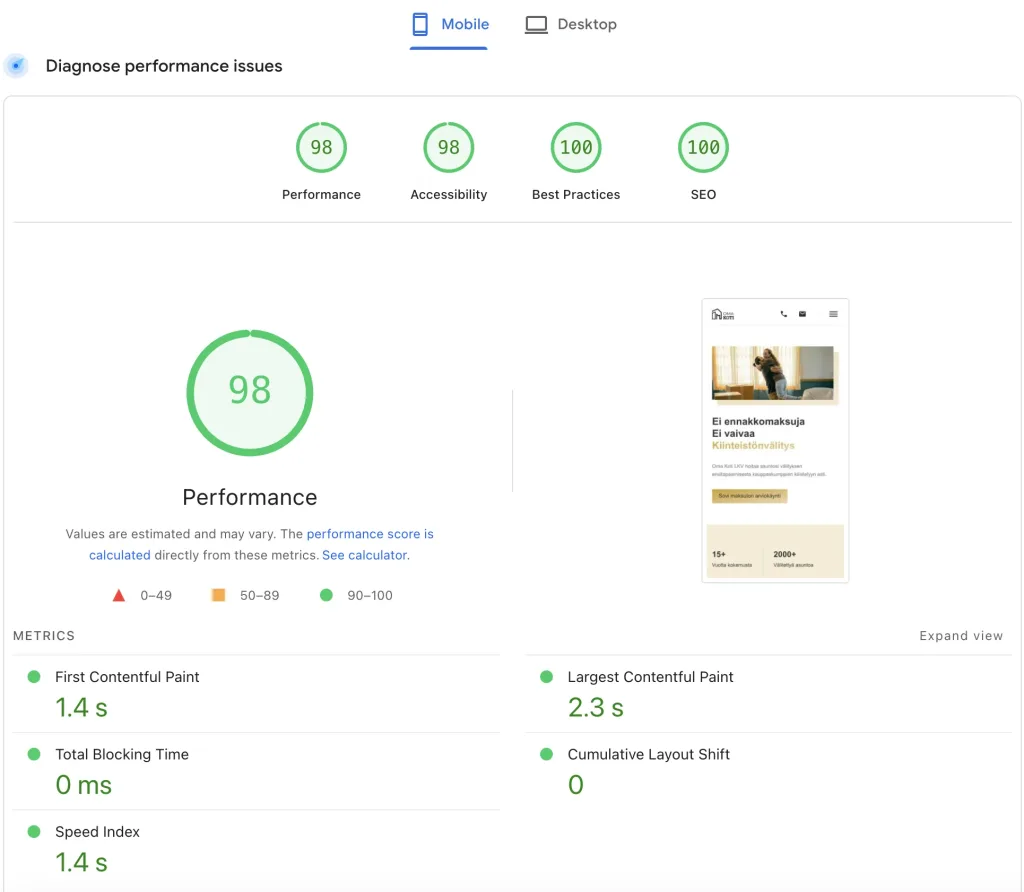
Task: Click the orange 50-89 legend square
Action: [x=217, y=594]
